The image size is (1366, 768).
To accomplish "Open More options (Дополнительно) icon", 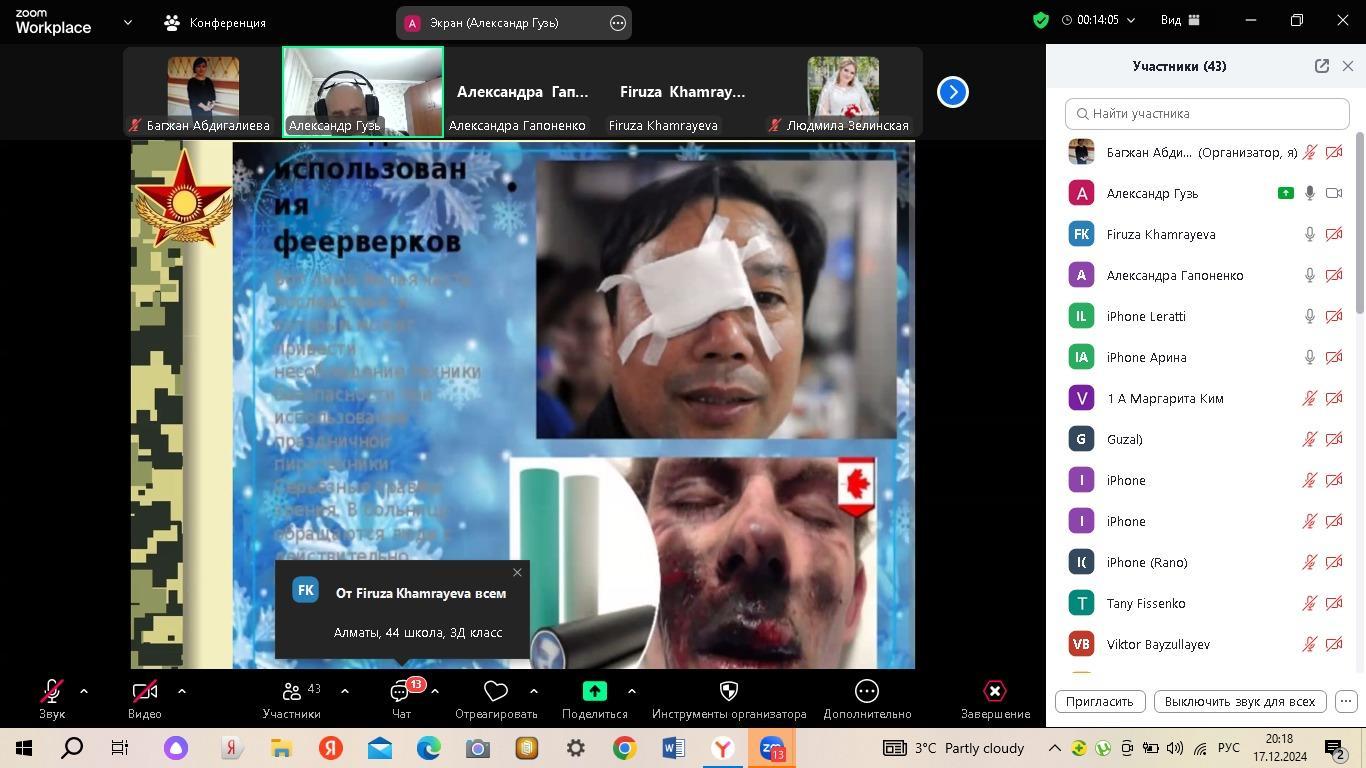I will tap(866, 692).
